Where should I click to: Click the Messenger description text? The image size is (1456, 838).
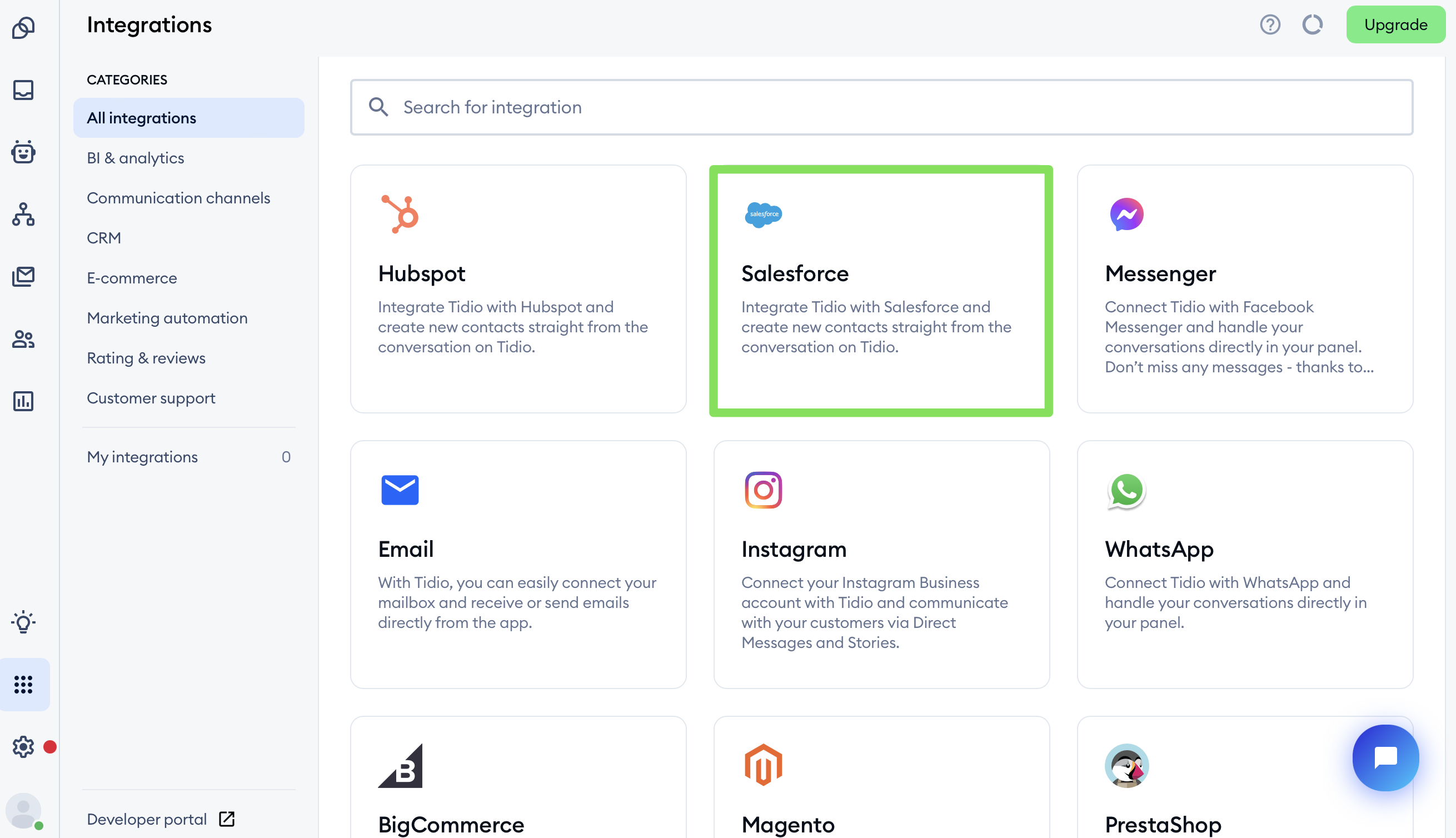pos(1239,337)
